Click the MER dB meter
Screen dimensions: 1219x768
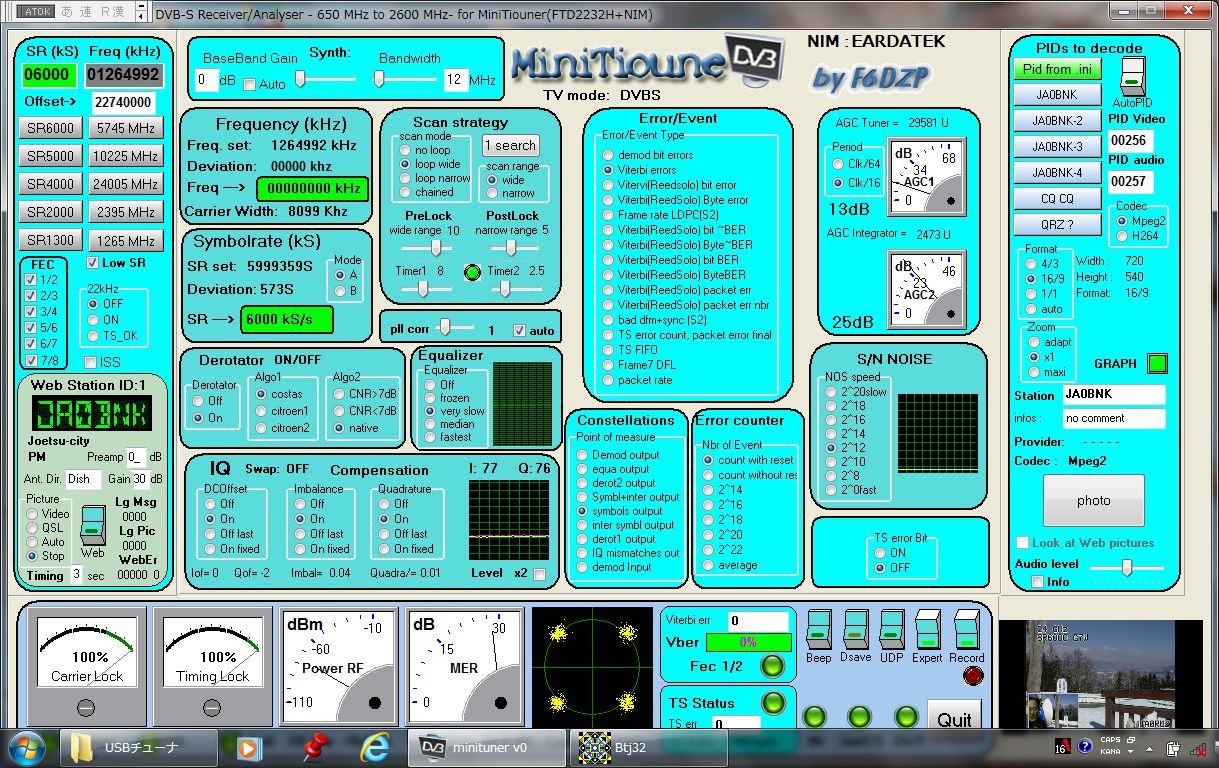click(x=464, y=665)
